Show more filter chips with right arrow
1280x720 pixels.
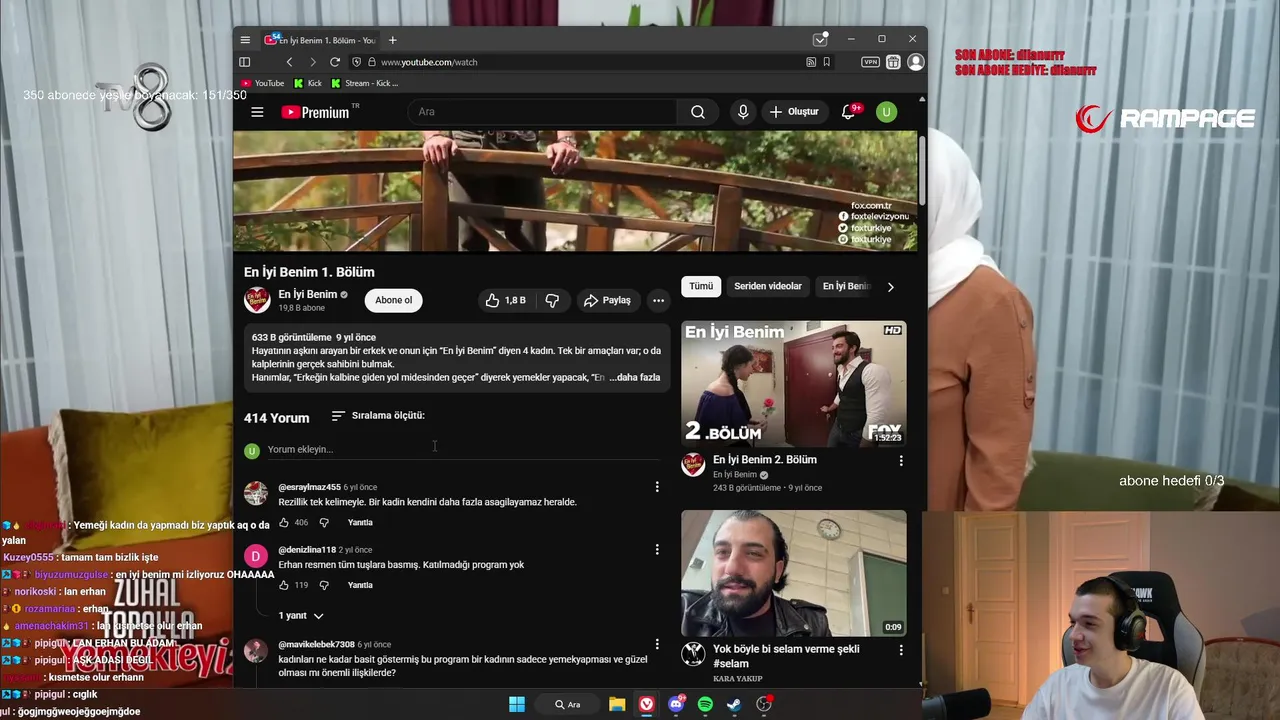point(890,287)
